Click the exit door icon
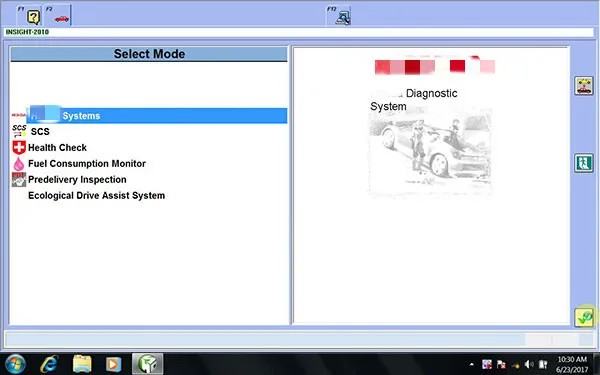 click(584, 163)
